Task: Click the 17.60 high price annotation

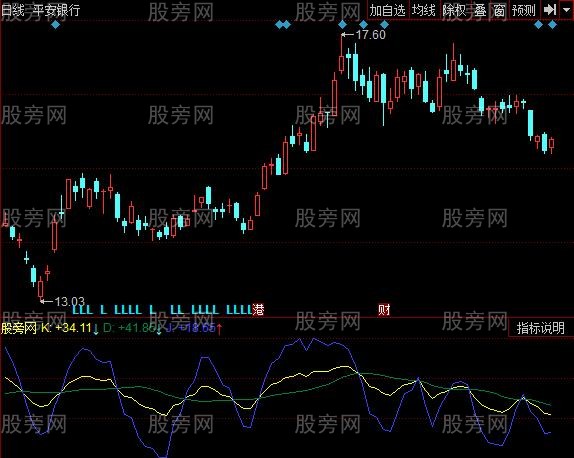Action: pos(370,35)
